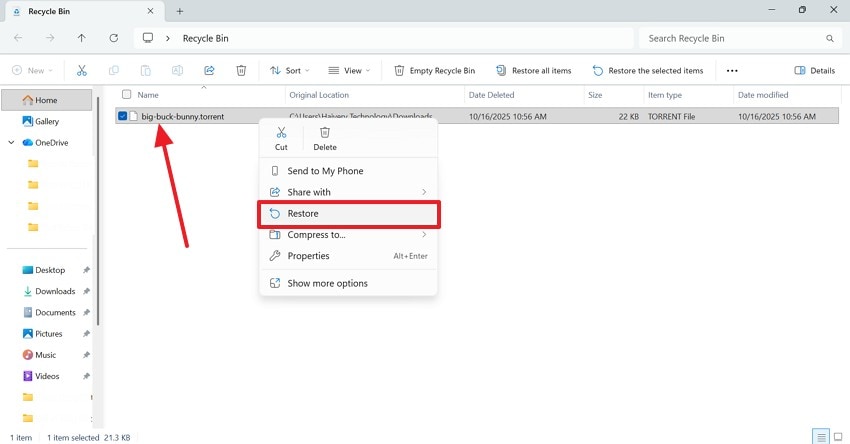Click Restore all items
This screenshot has width=850, height=444.
click(534, 70)
